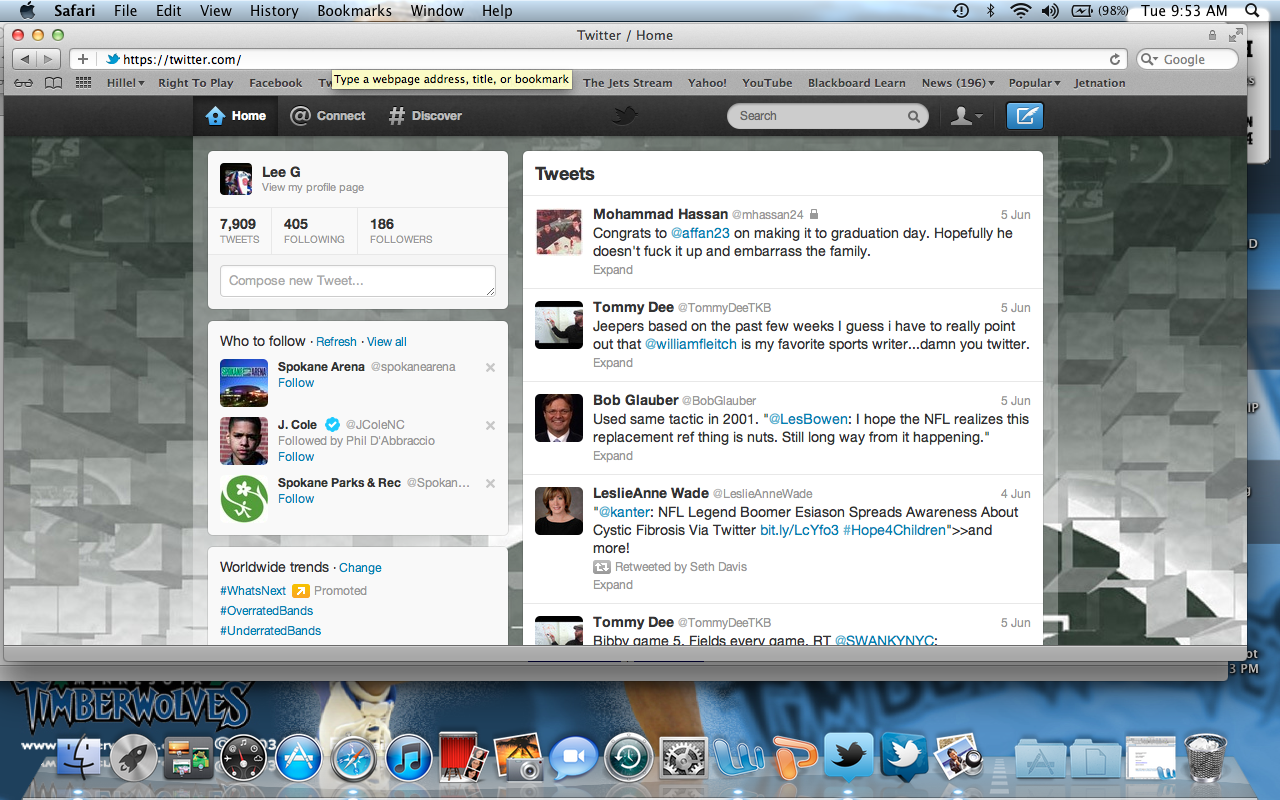1280x800 pixels.
Task: Click magnifier icon in Twitter search box
Action: pyautogui.click(x=914, y=116)
